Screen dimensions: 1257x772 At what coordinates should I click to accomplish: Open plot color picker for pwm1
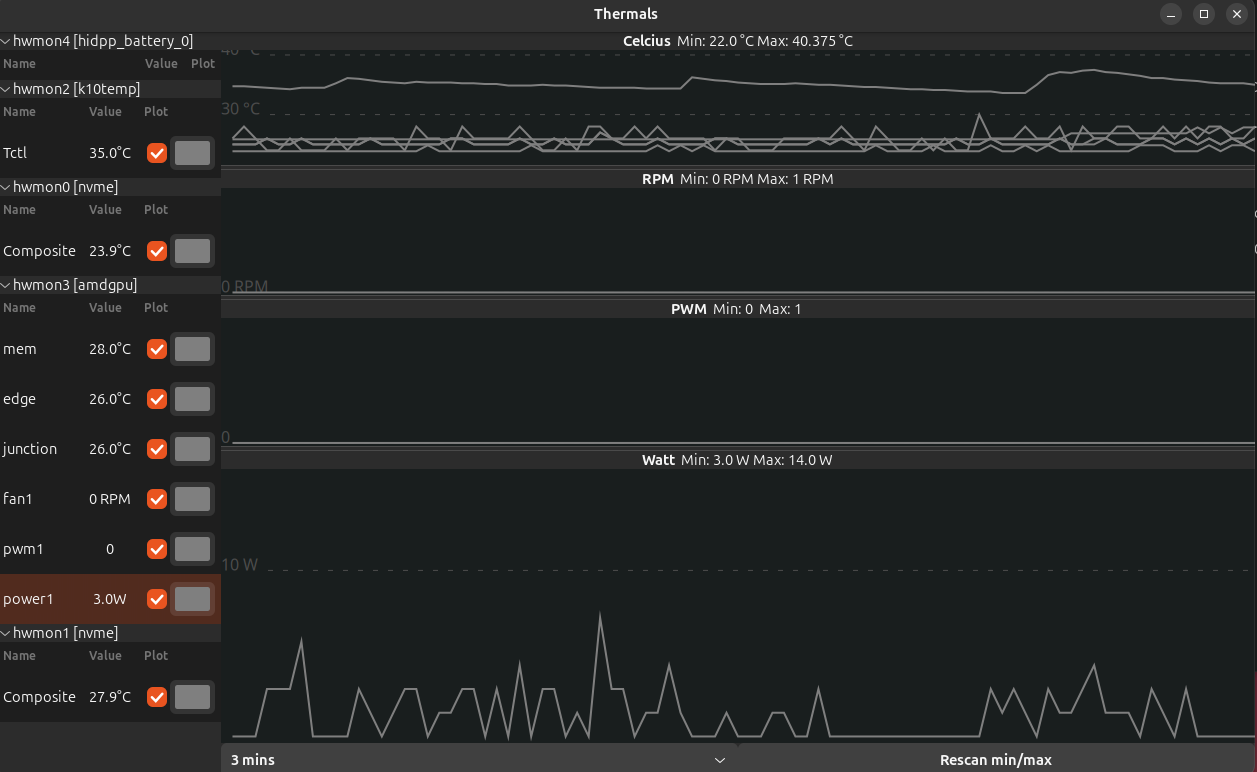point(192,549)
